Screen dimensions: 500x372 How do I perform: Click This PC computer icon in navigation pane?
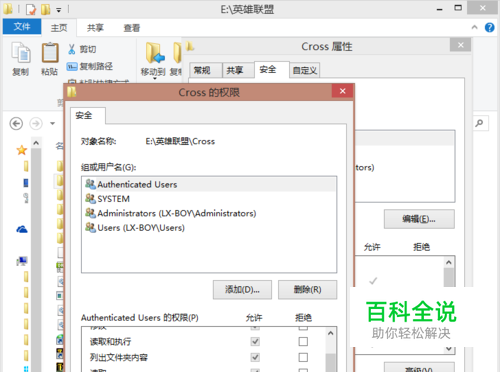[x=22, y=261]
